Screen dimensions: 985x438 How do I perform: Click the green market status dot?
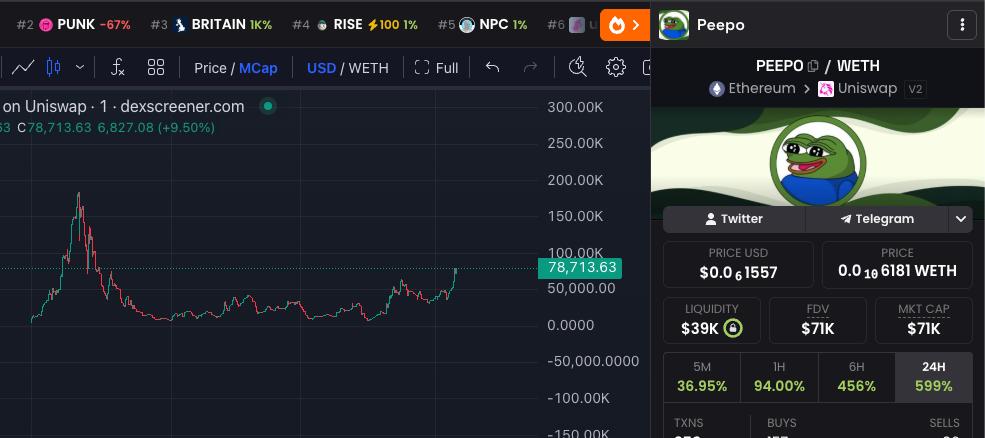click(268, 106)
